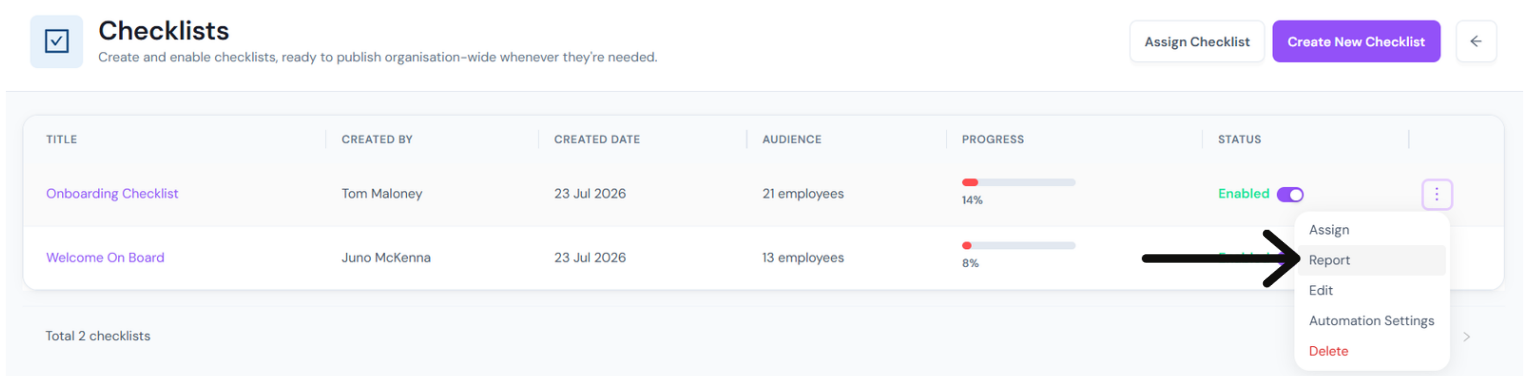This screenshot has width=1533, height=376.
Task: Open the Welcome On Board link
Action: [x=105, y=258]
